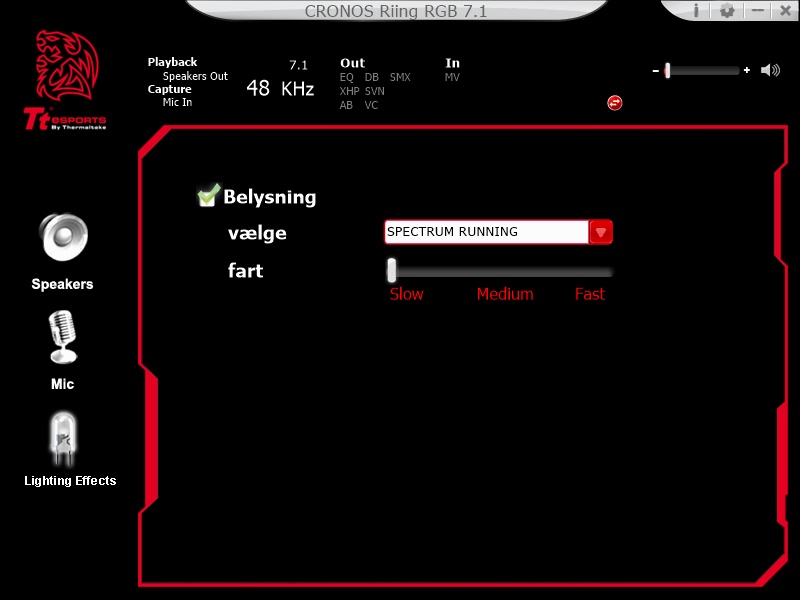Click the vælge effect label
Image resolution: width=800 pixels, height=600 pixels.
tap(257, 234)
